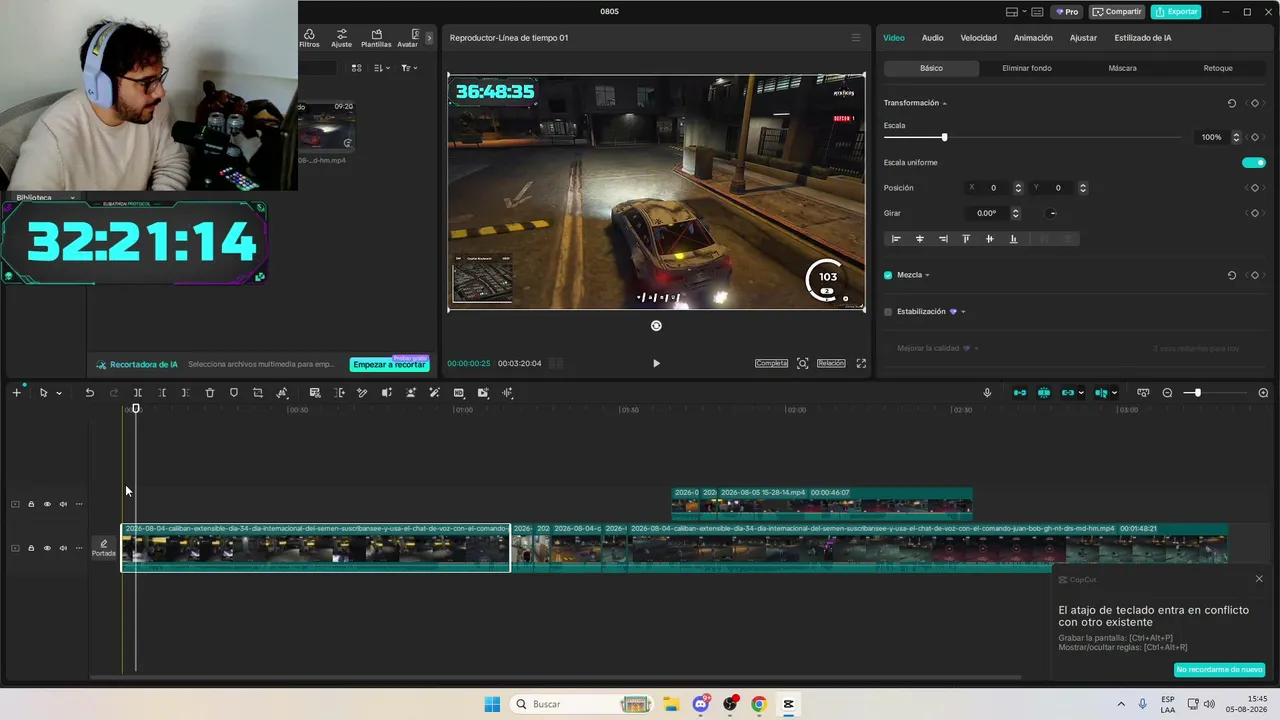The image size is (1280, 720).
Task: Edit the cover with Portada button
Action: (104, 548)
